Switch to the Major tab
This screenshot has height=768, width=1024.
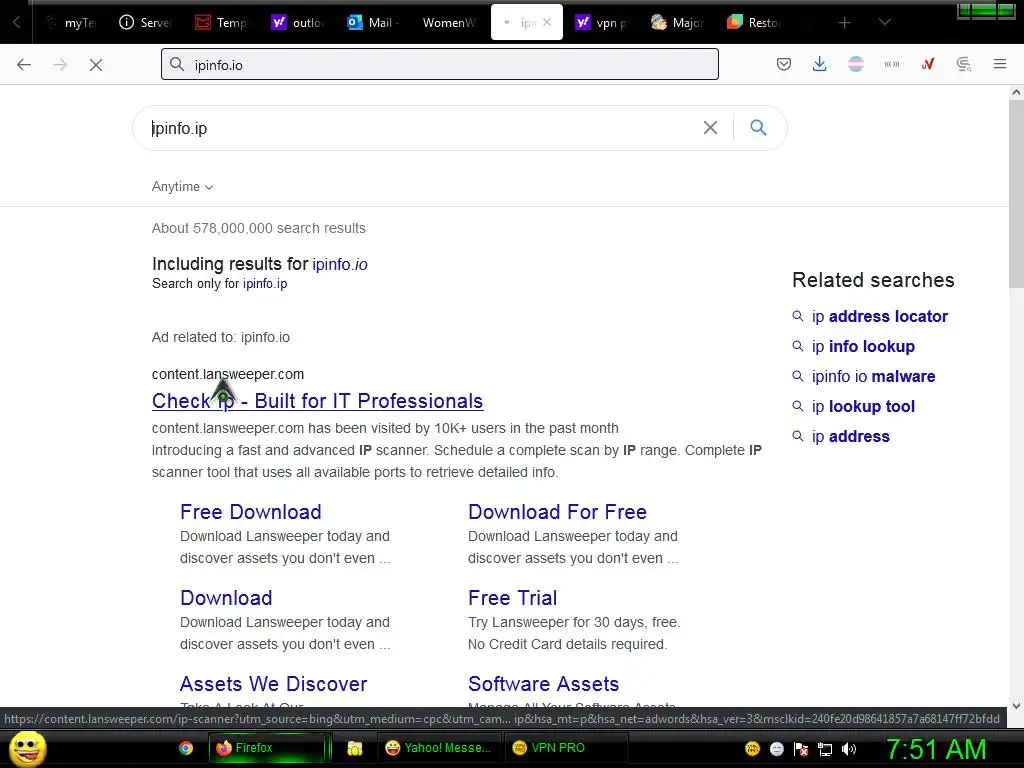[677, 22]
